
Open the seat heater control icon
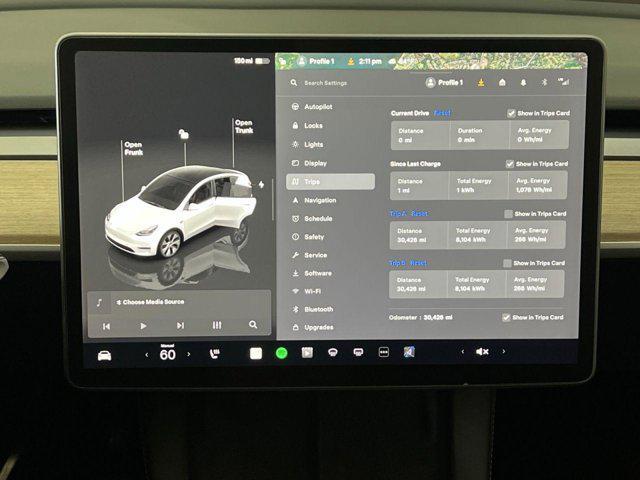pos(215,354)
